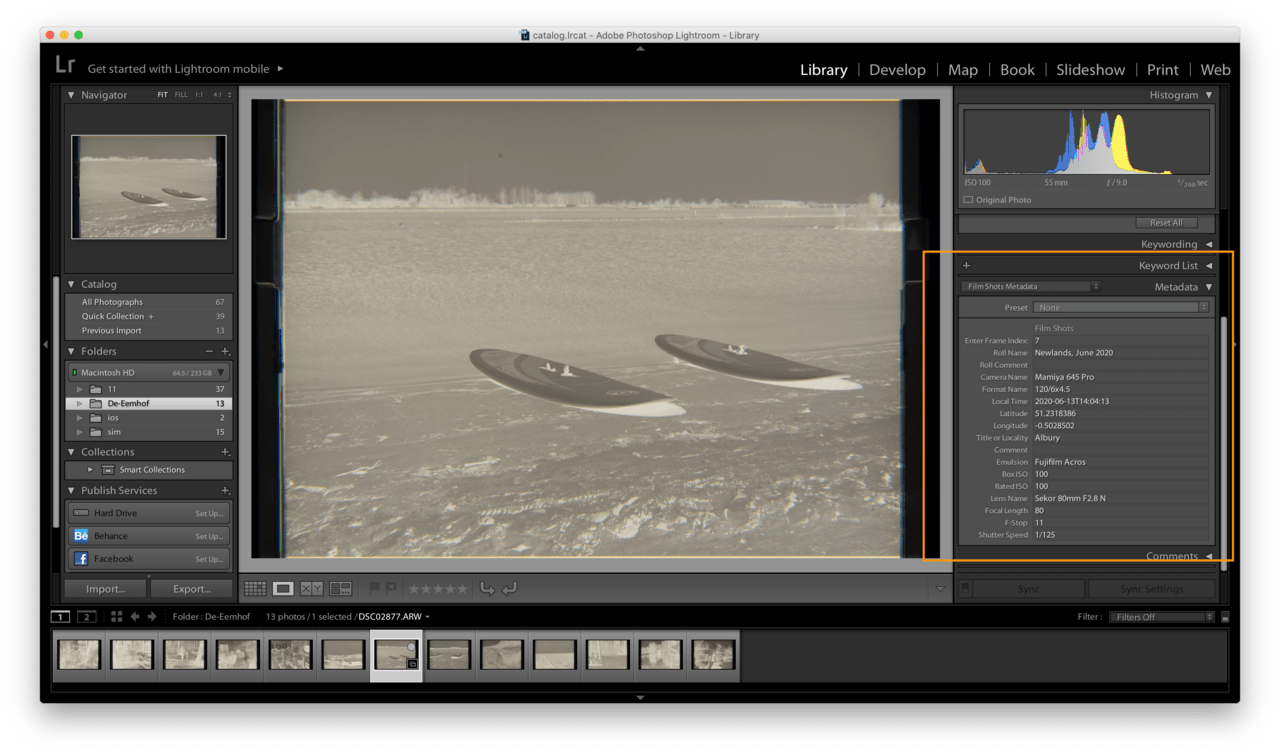Click the Facebook publish service icon
1280x756 pixels.
(81, 559)
